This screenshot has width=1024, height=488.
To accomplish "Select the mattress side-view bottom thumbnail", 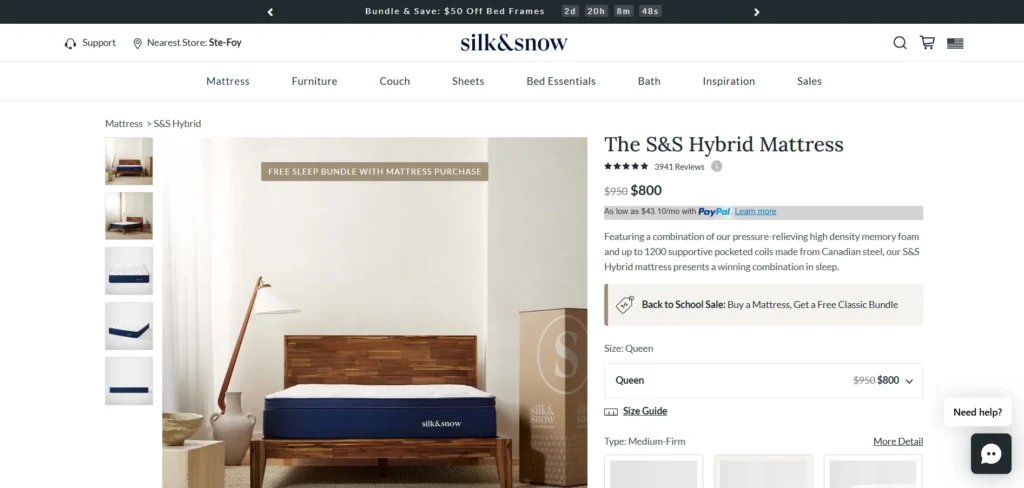I will tap(129, 380).
